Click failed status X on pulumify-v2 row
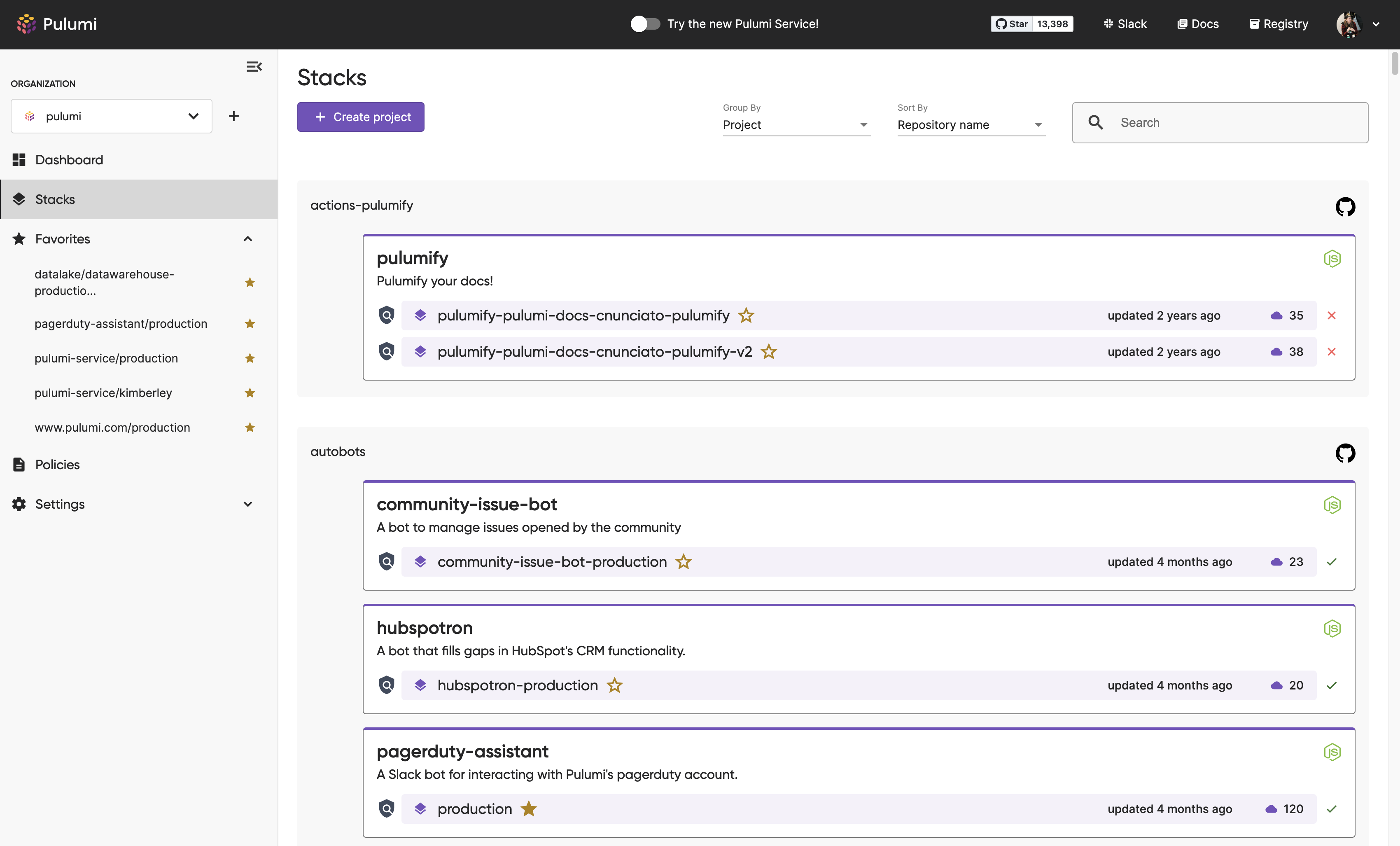The height and width of the screenshot is (846, 1400). click(1331, 352)
